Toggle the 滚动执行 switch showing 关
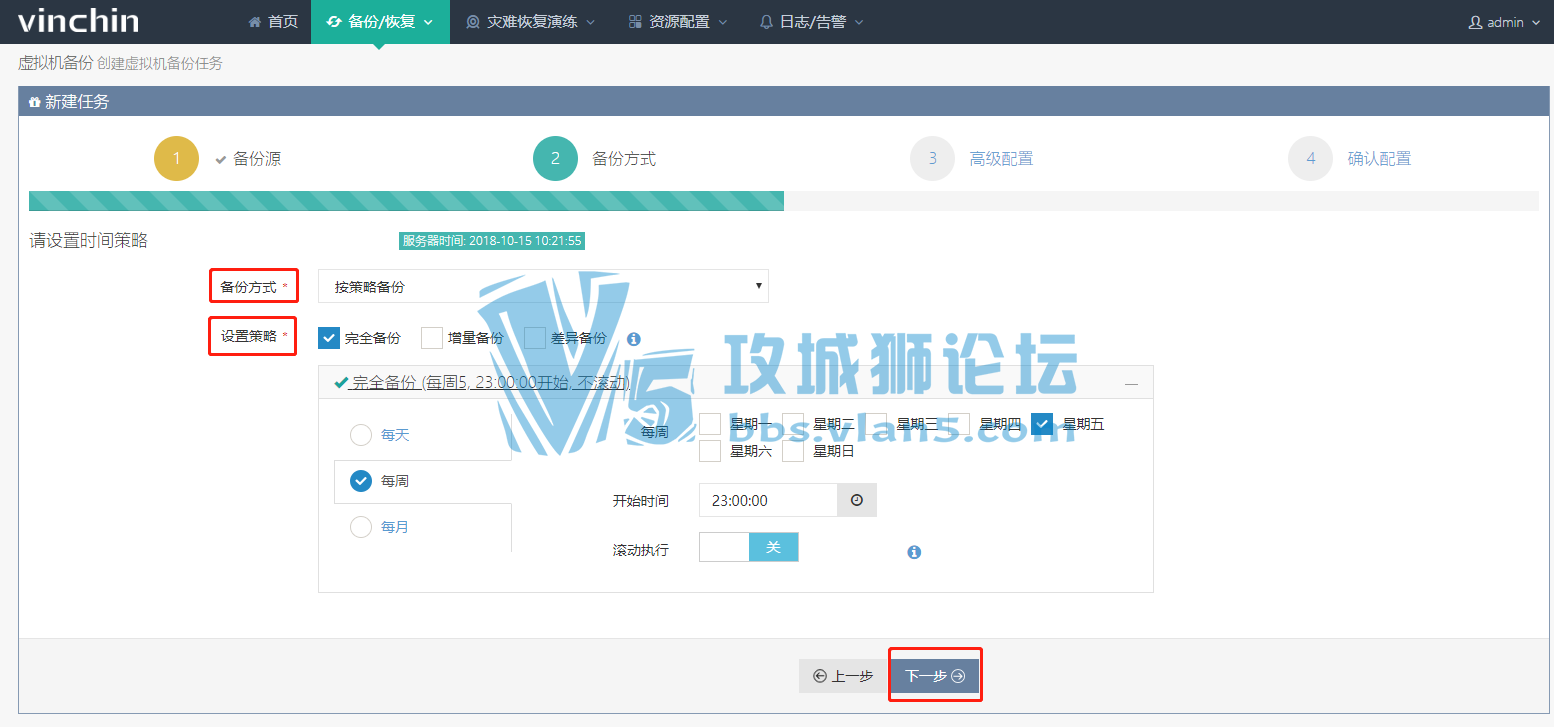Image resolution: width=1554 pixels, height=727 pixels. point(749,547)
